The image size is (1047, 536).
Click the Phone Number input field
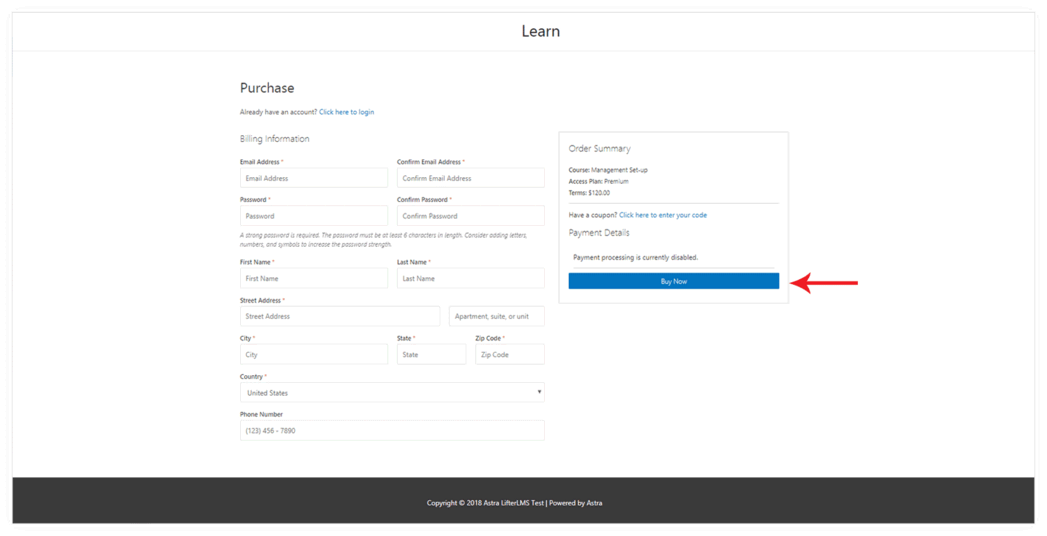point(392,431)
